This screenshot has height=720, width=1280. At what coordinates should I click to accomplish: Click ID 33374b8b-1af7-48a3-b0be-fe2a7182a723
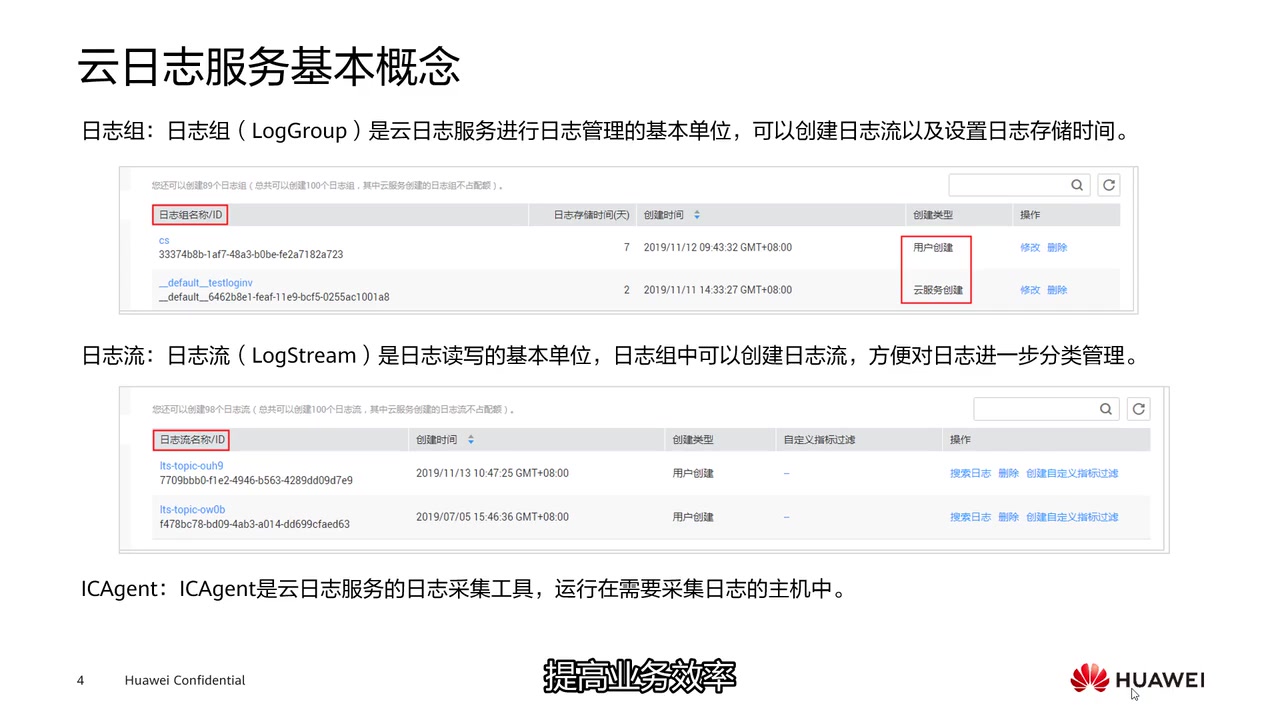250,255
